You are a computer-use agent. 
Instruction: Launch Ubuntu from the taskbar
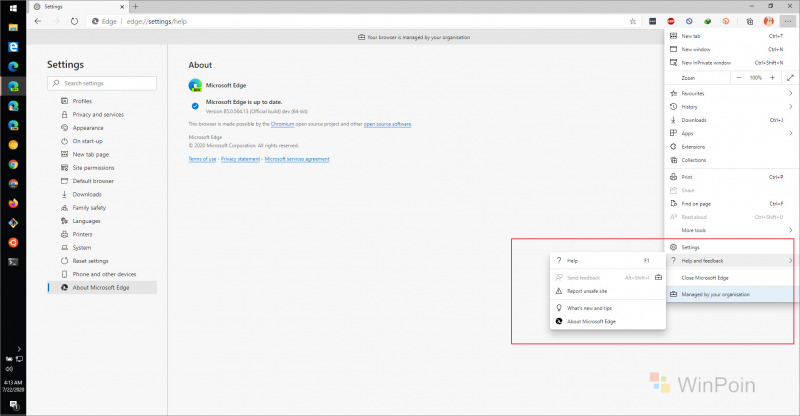click(13, 242)
